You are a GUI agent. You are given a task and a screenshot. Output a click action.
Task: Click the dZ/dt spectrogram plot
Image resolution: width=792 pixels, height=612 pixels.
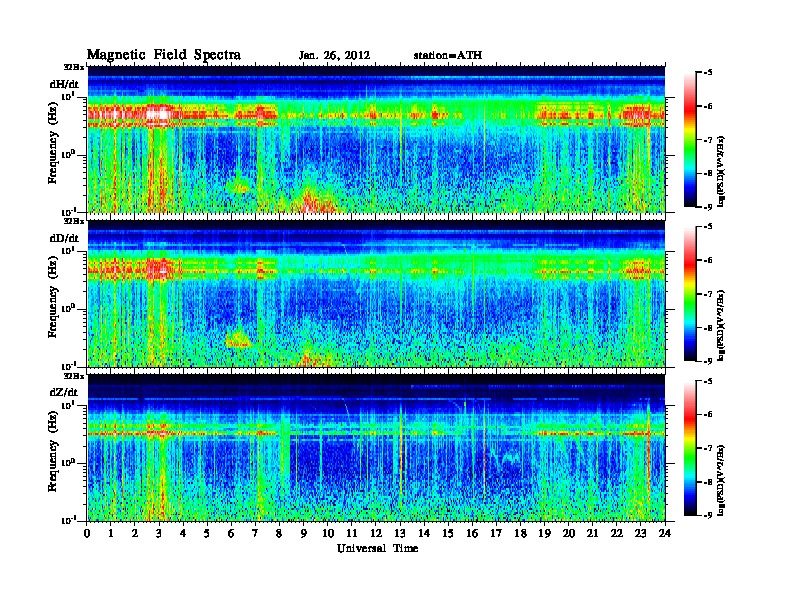pos(376,447)
